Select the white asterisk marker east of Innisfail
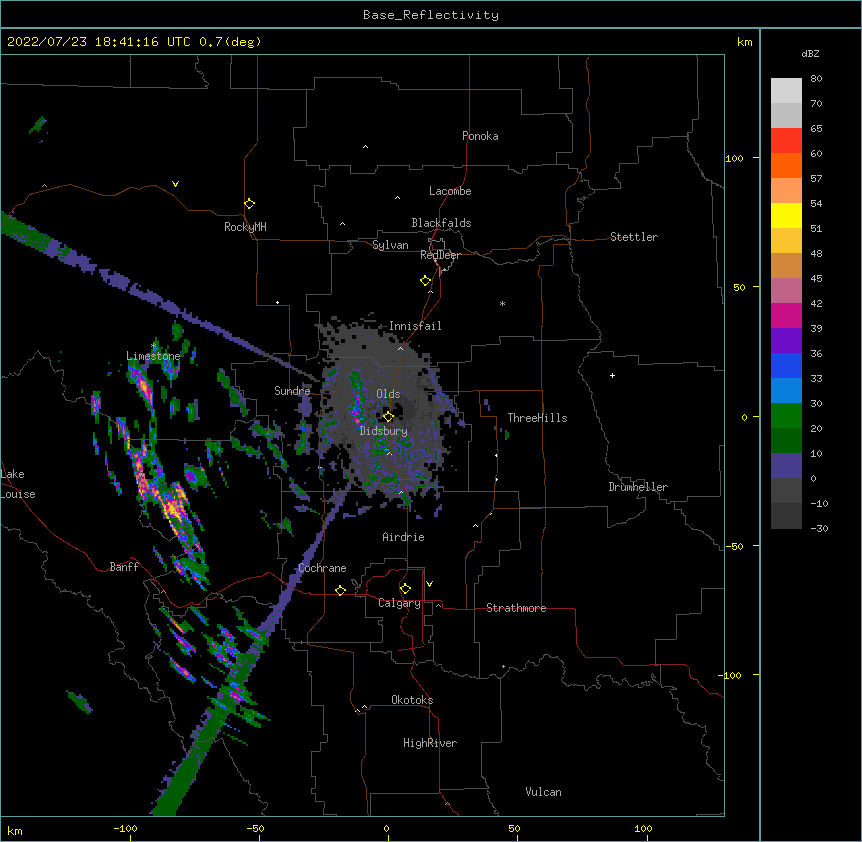This screenshot has width=862, height=842. point(502,303)
